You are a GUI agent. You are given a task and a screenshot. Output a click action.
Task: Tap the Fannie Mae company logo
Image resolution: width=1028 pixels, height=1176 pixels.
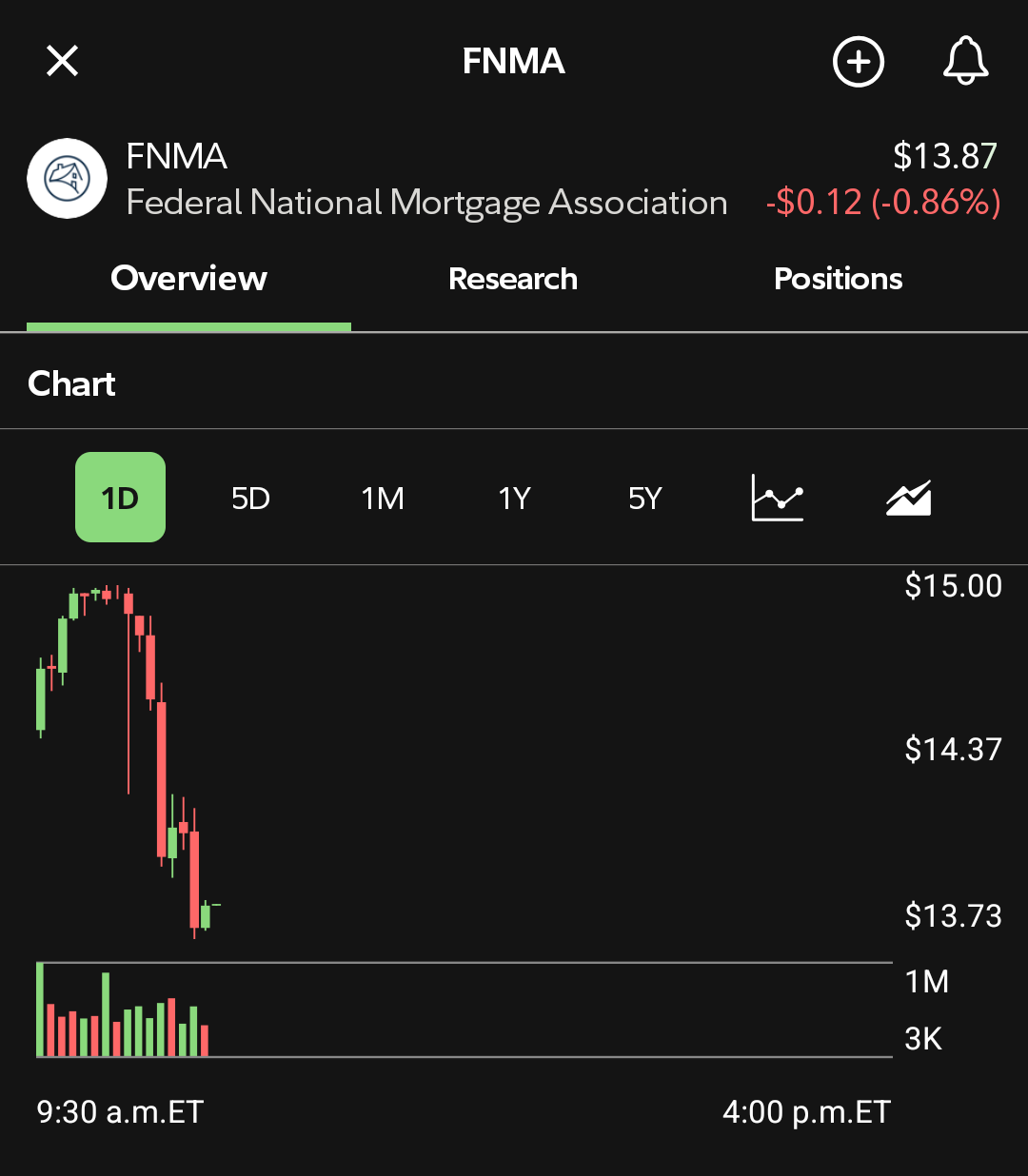coord(67,178)
